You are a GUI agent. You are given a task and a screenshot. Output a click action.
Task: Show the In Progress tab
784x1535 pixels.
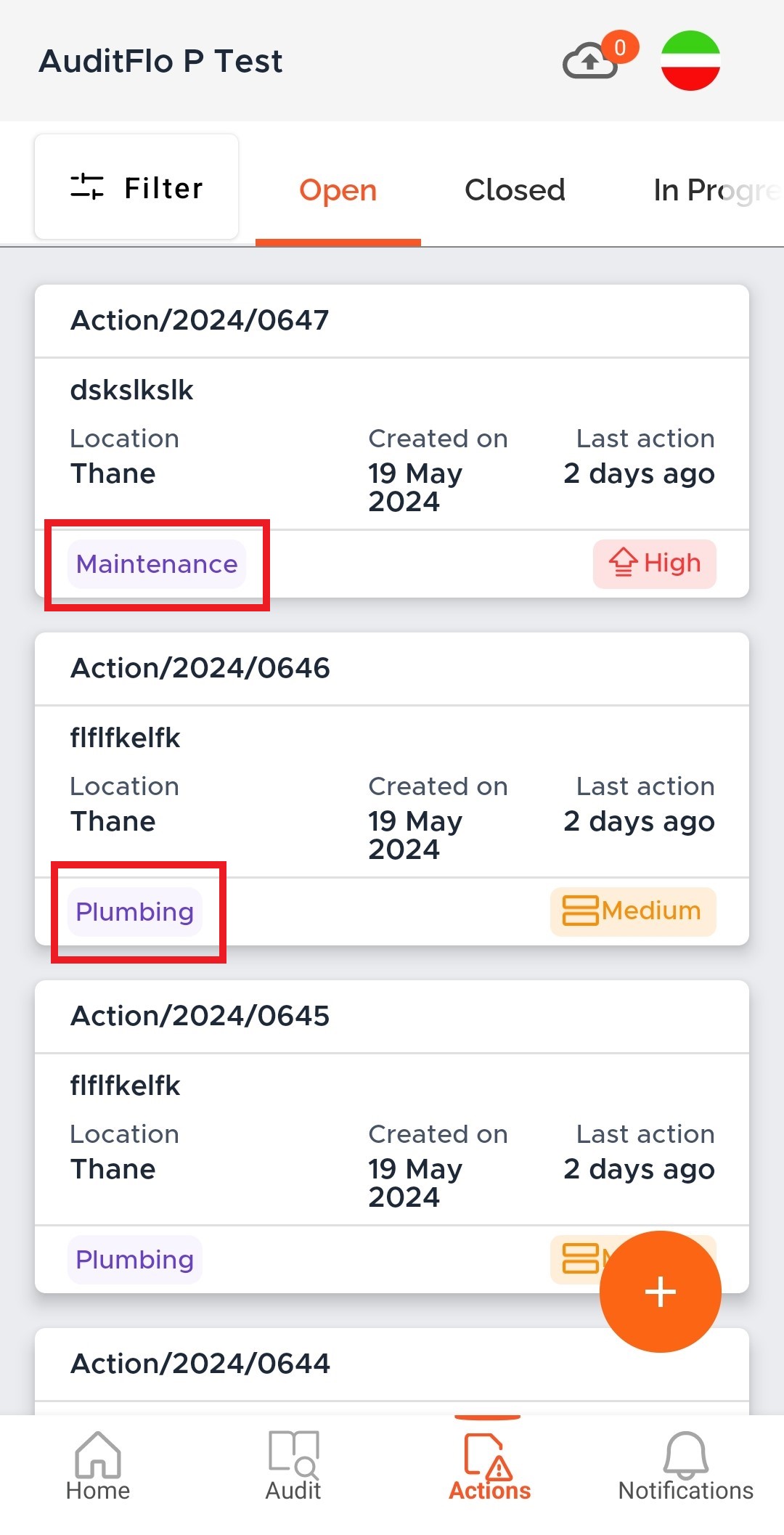(x=715, y=190)
